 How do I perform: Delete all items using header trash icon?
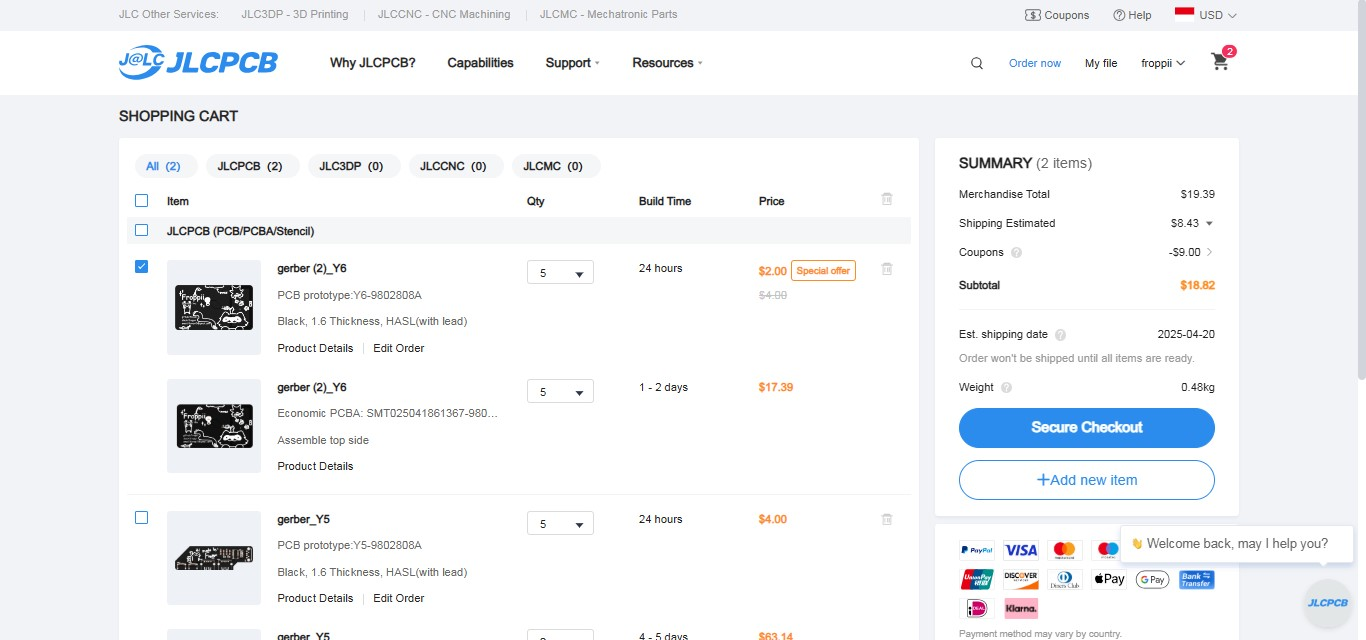(886, 199)
